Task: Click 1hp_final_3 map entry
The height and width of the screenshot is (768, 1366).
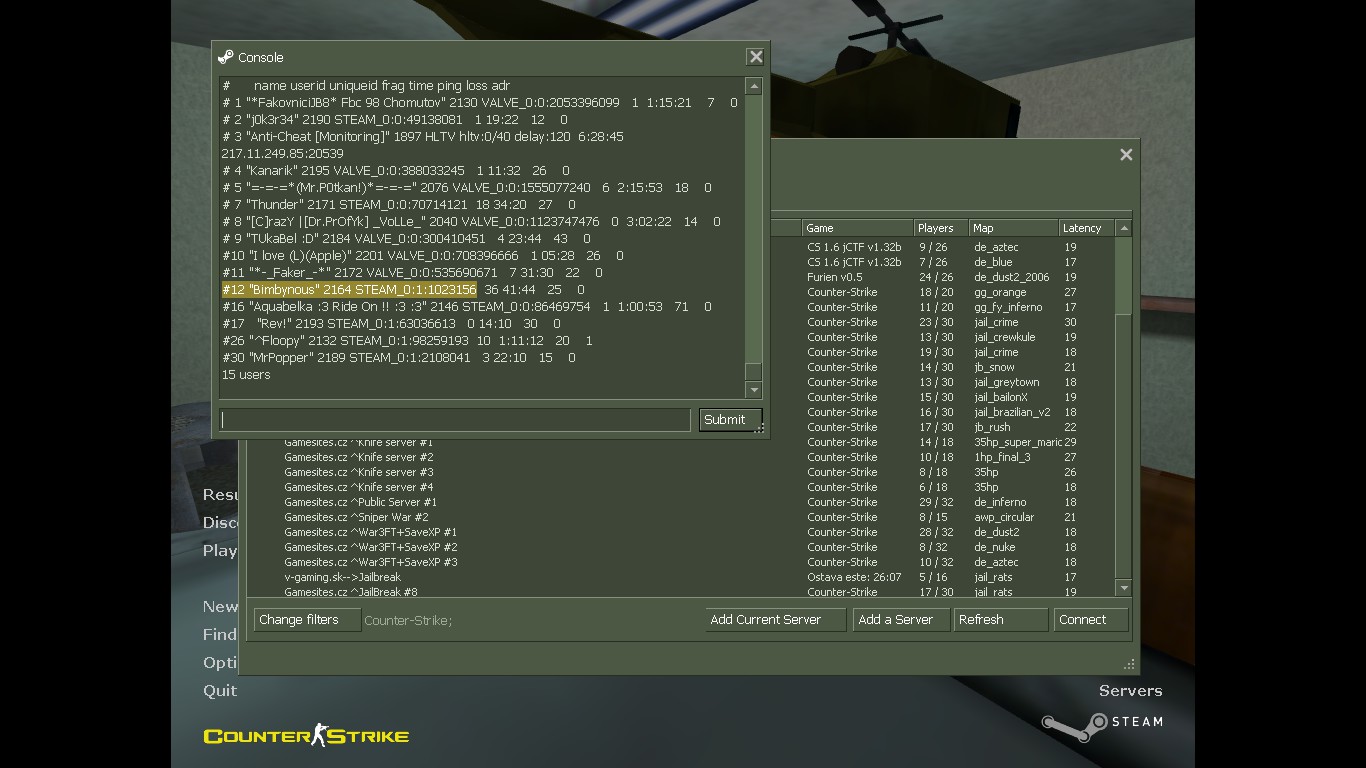Action: [1002, 457]
